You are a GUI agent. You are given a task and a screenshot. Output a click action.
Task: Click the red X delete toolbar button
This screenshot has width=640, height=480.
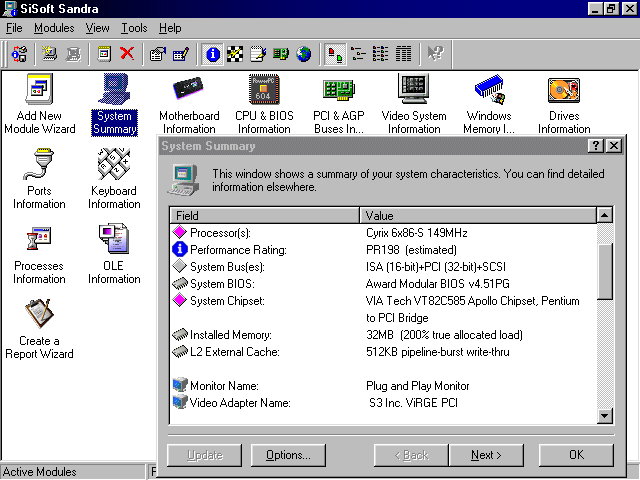pyautogui.click(x=127, y=54)
